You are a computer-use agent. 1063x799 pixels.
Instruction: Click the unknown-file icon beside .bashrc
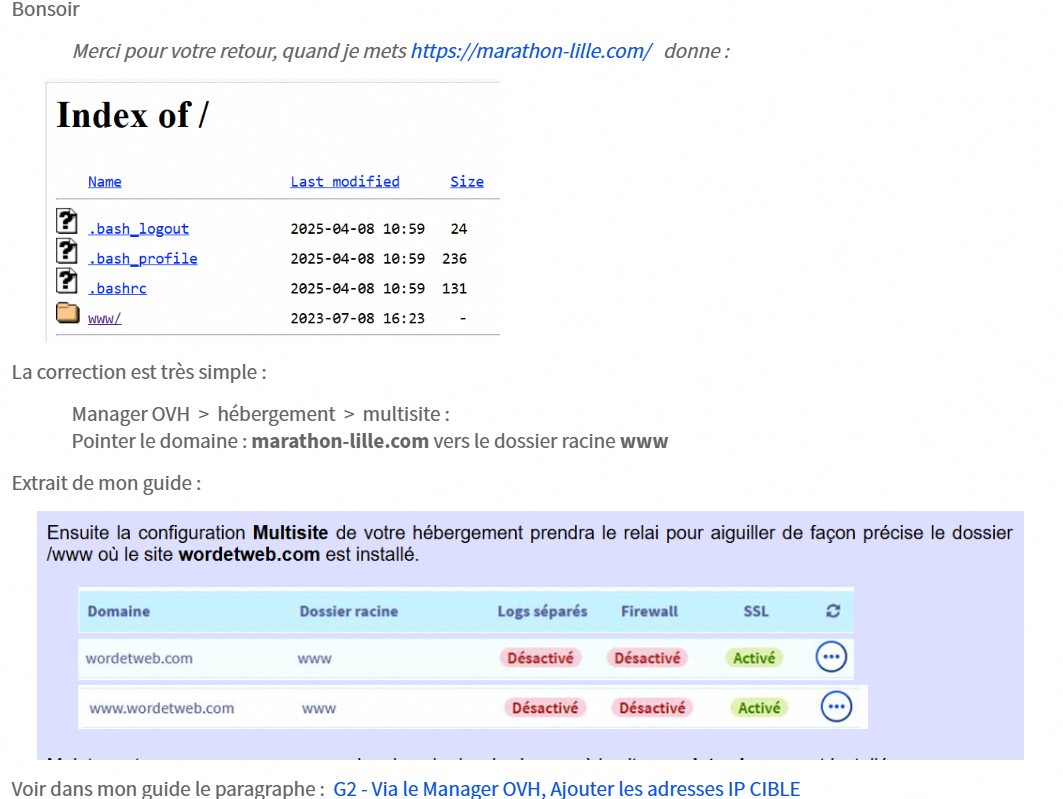(x=67, y=281)
